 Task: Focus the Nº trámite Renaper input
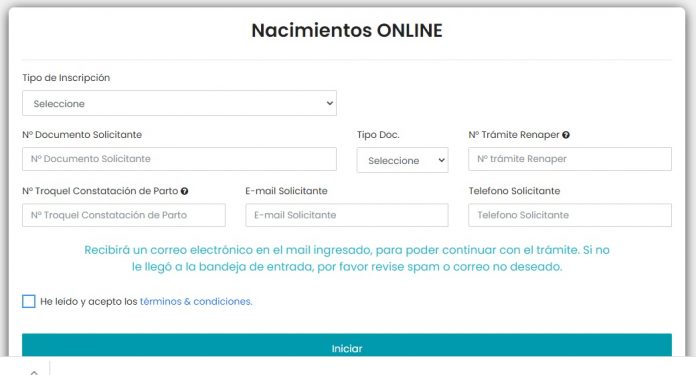click(570, 159)
